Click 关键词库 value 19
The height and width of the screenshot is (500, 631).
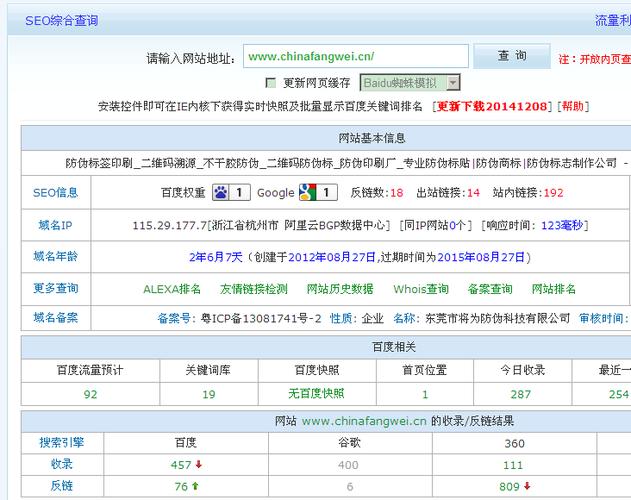pyautogui.click(x=209, y=394)
